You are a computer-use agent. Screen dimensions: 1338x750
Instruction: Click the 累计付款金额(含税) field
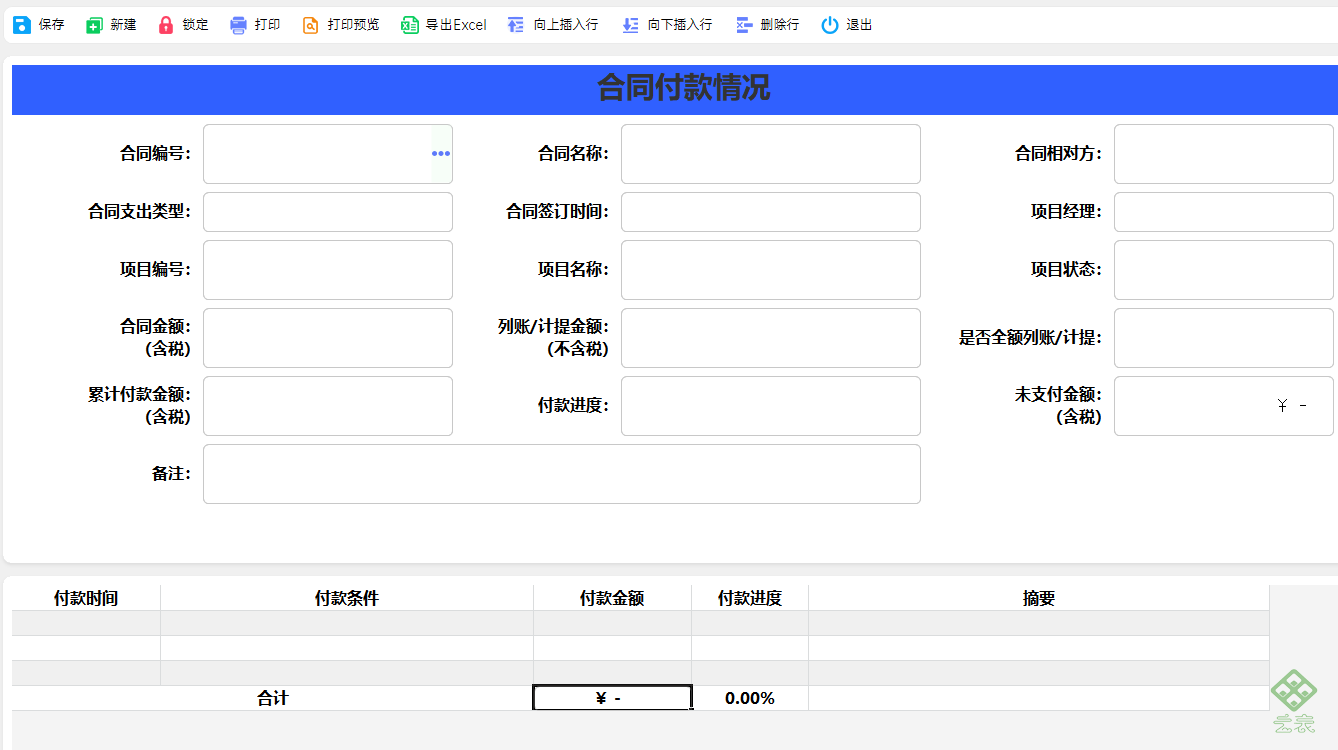tap(328, 406)
